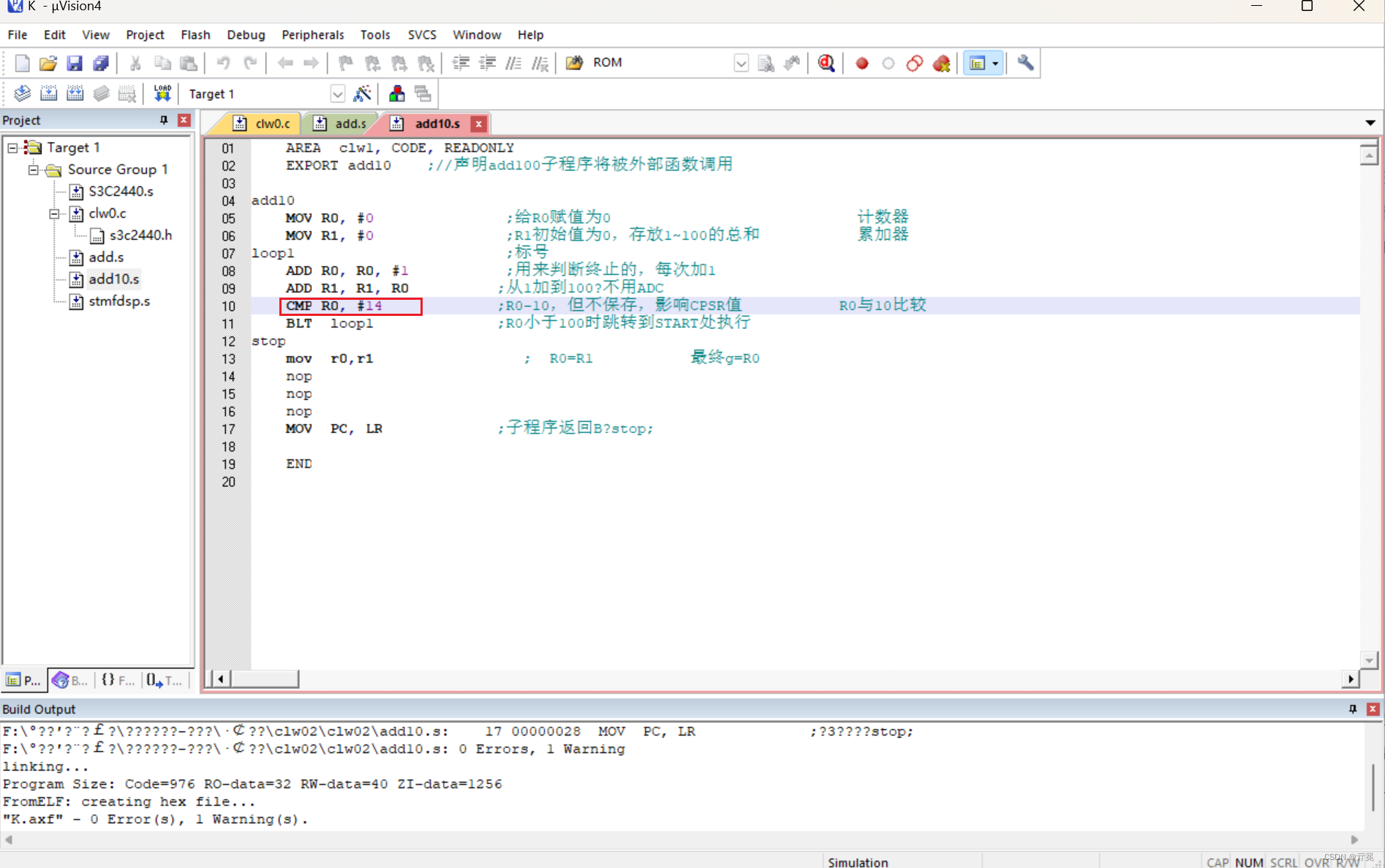This screenshot has height=868, width=1385.
Task: Open Target Options with the magic wand icon
Action: tap(363, 94)
